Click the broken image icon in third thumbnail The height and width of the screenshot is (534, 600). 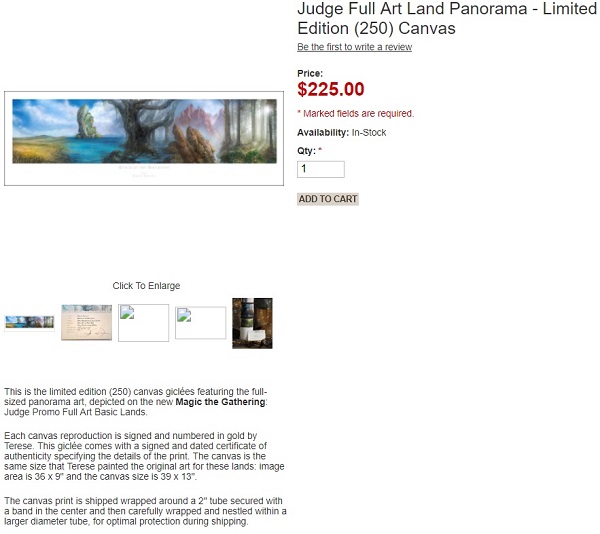127,312
